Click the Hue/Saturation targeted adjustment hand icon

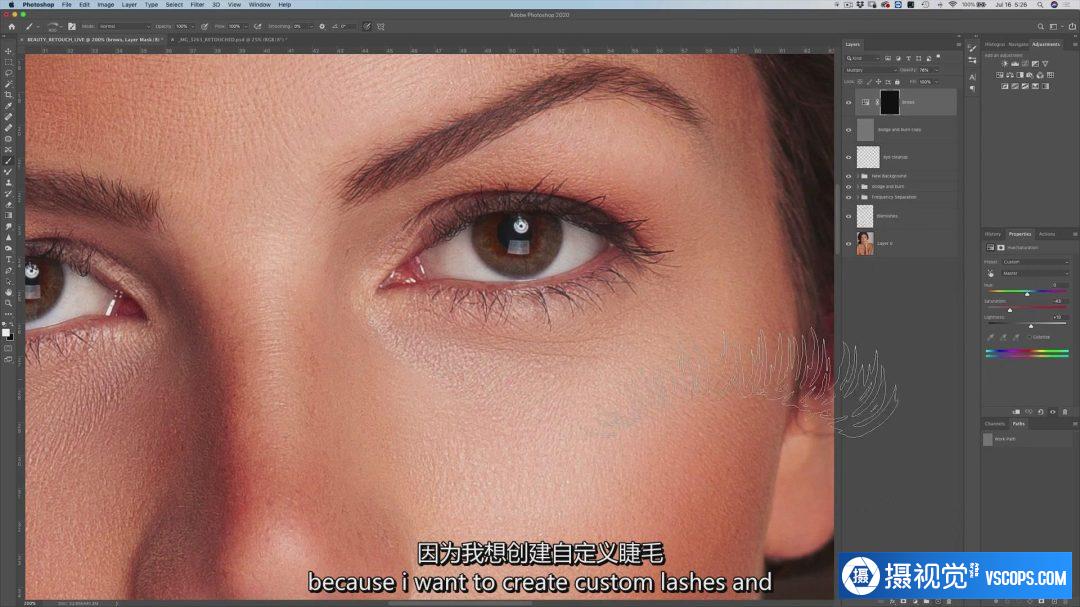990,274
